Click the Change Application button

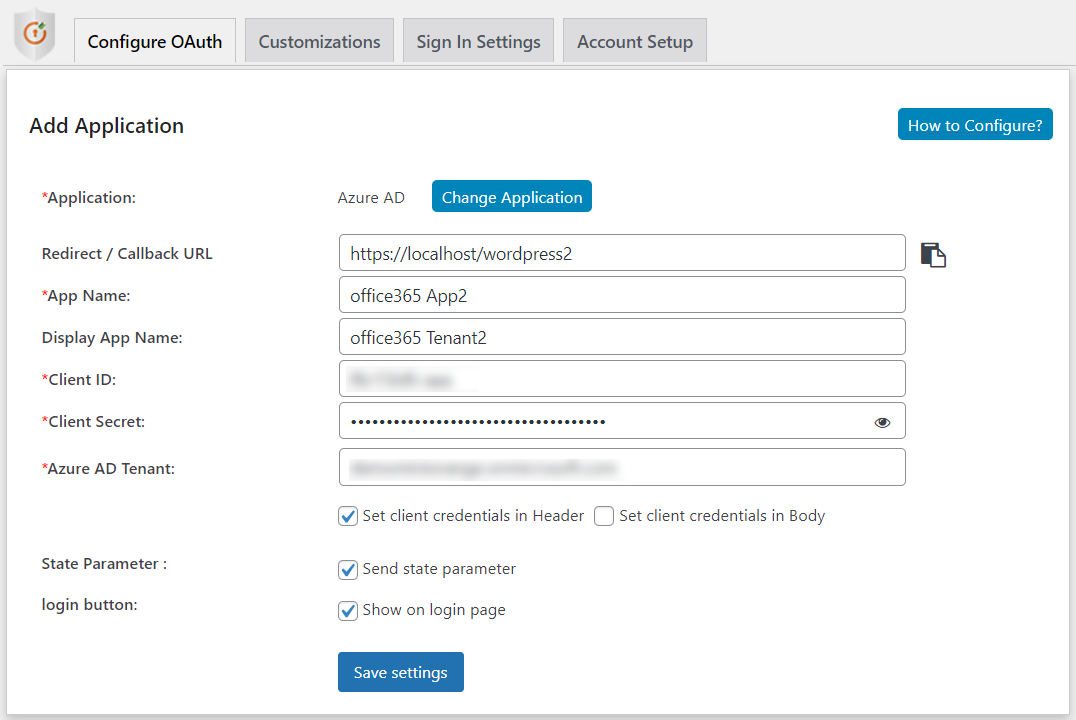[512, 196]
